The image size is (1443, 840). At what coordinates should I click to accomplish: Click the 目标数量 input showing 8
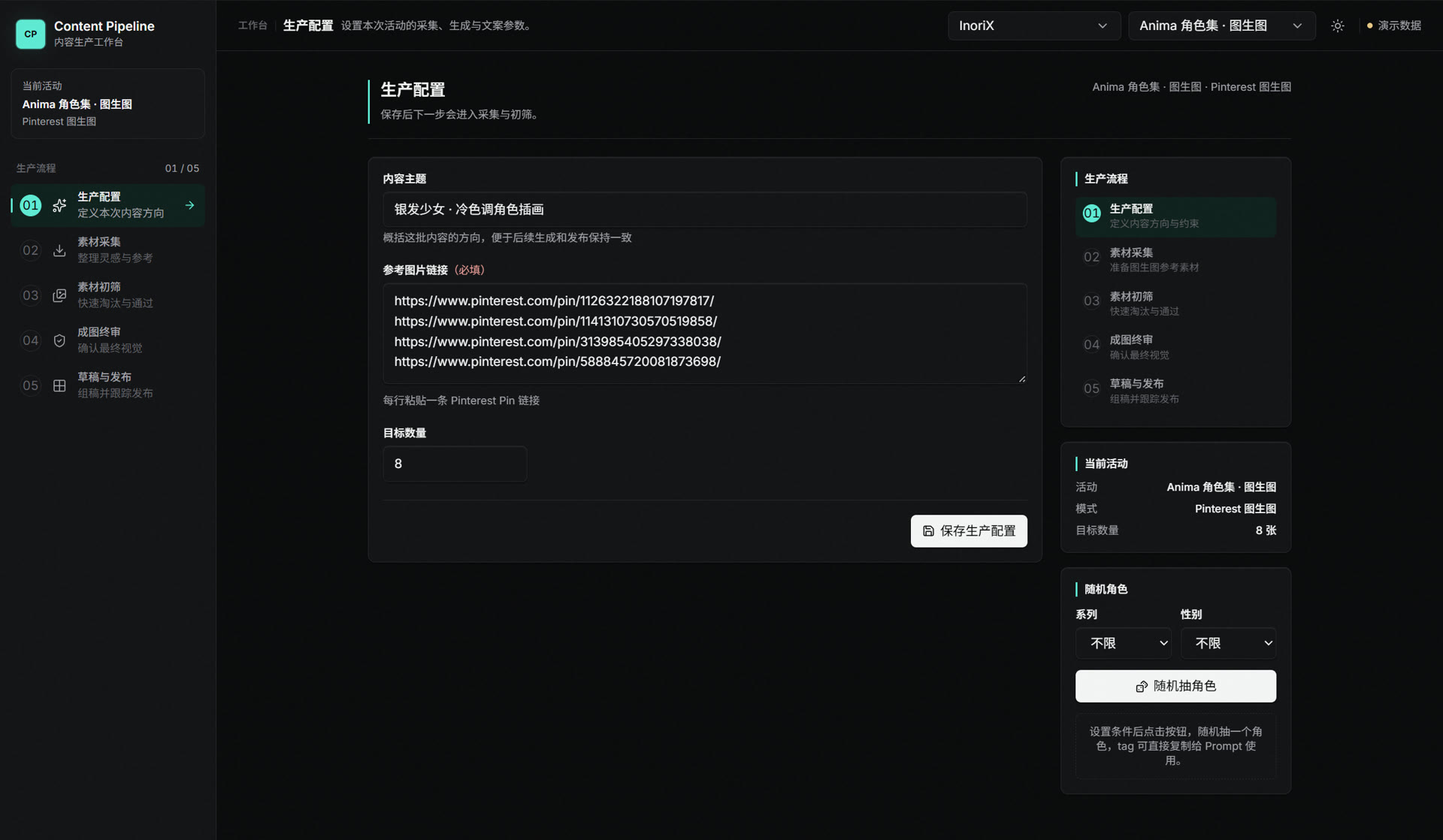[x=455, y=464]
